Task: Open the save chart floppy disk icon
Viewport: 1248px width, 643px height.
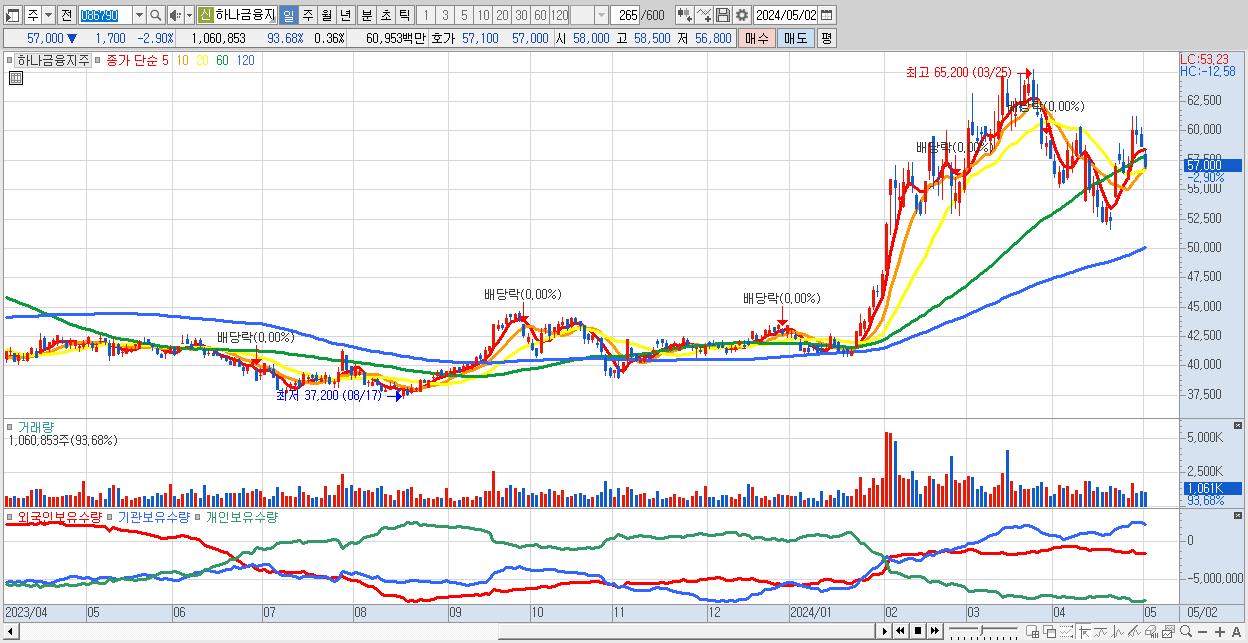Action: [x=722, y=15]
